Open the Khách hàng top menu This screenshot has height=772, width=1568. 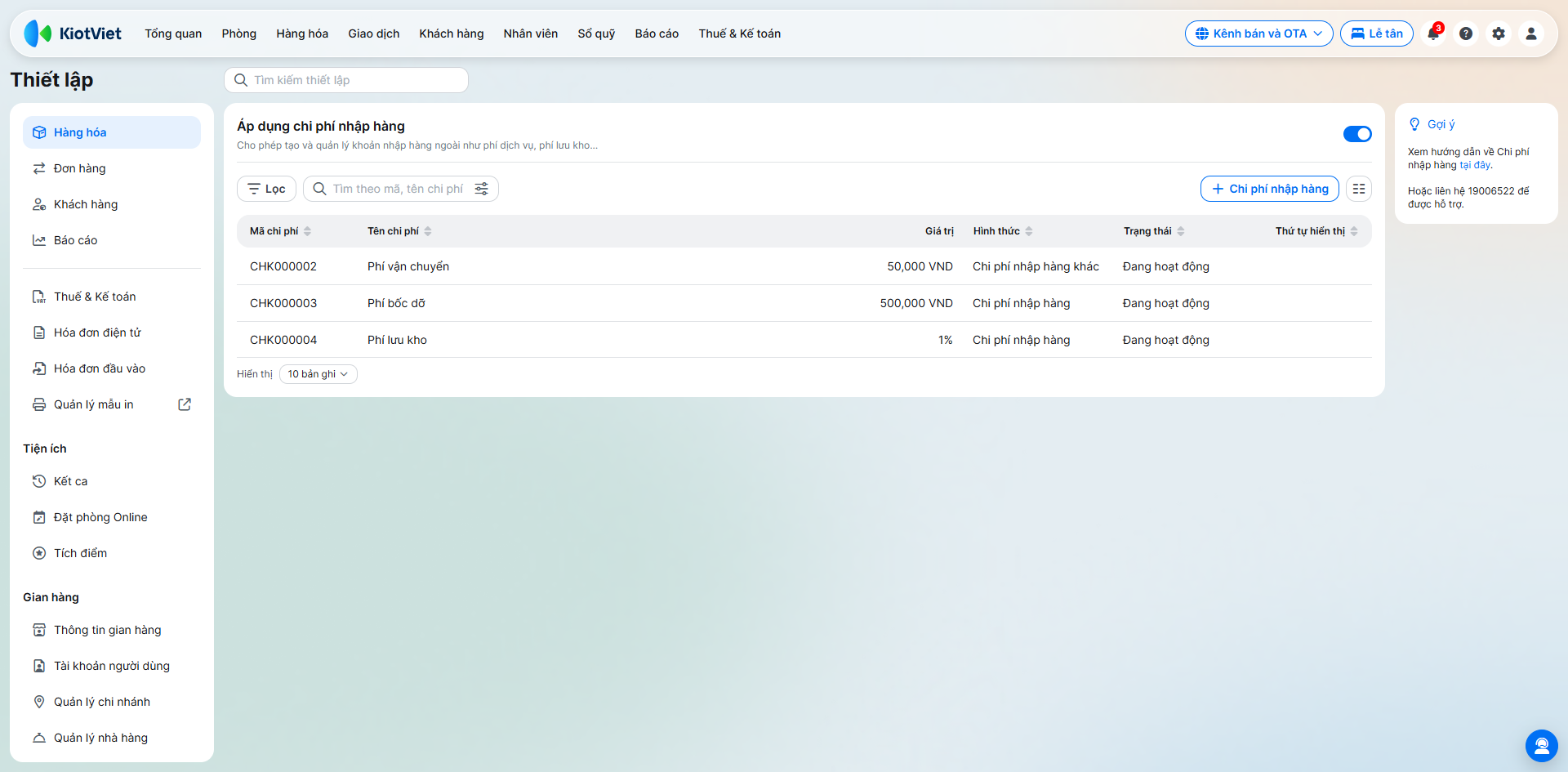452,33
